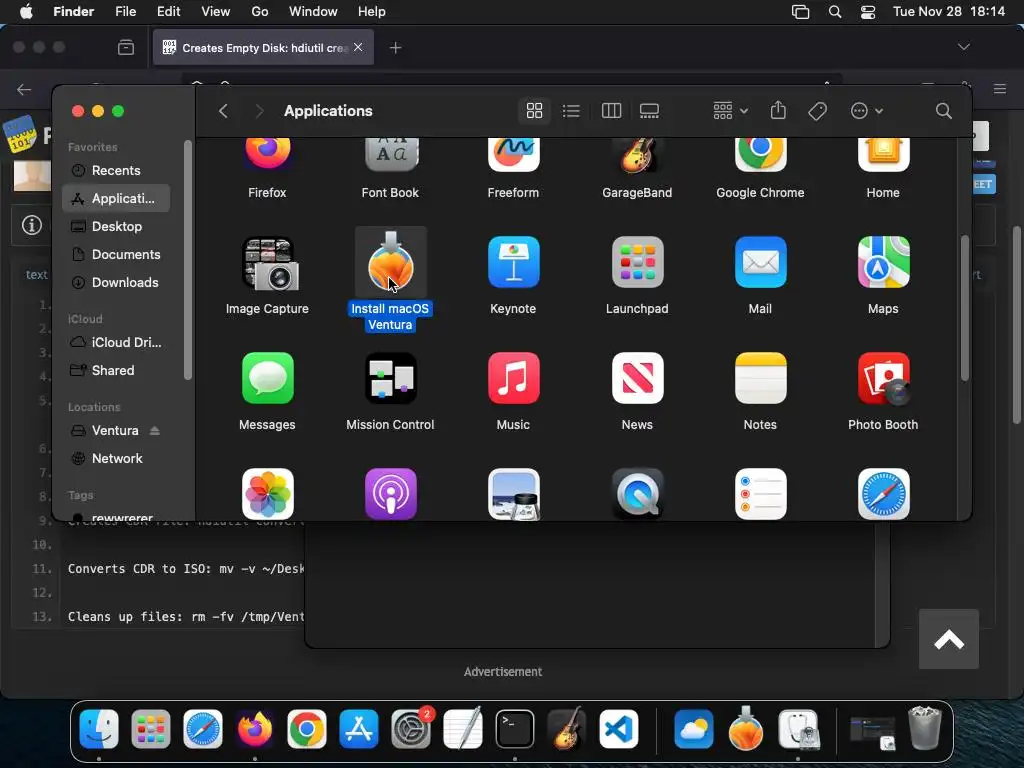Open System Settings from the Dock

(x=411, y=729)
